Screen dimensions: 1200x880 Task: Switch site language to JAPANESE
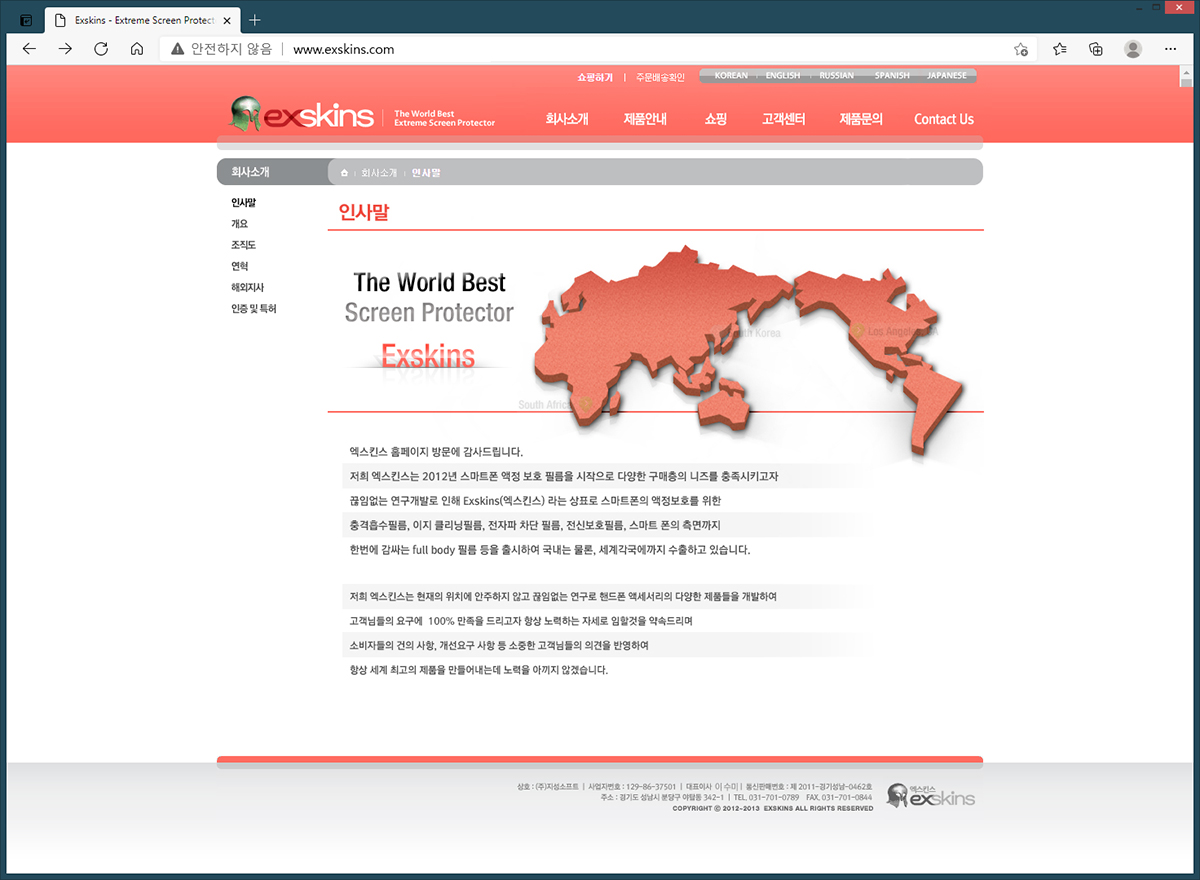pos(946,76)
